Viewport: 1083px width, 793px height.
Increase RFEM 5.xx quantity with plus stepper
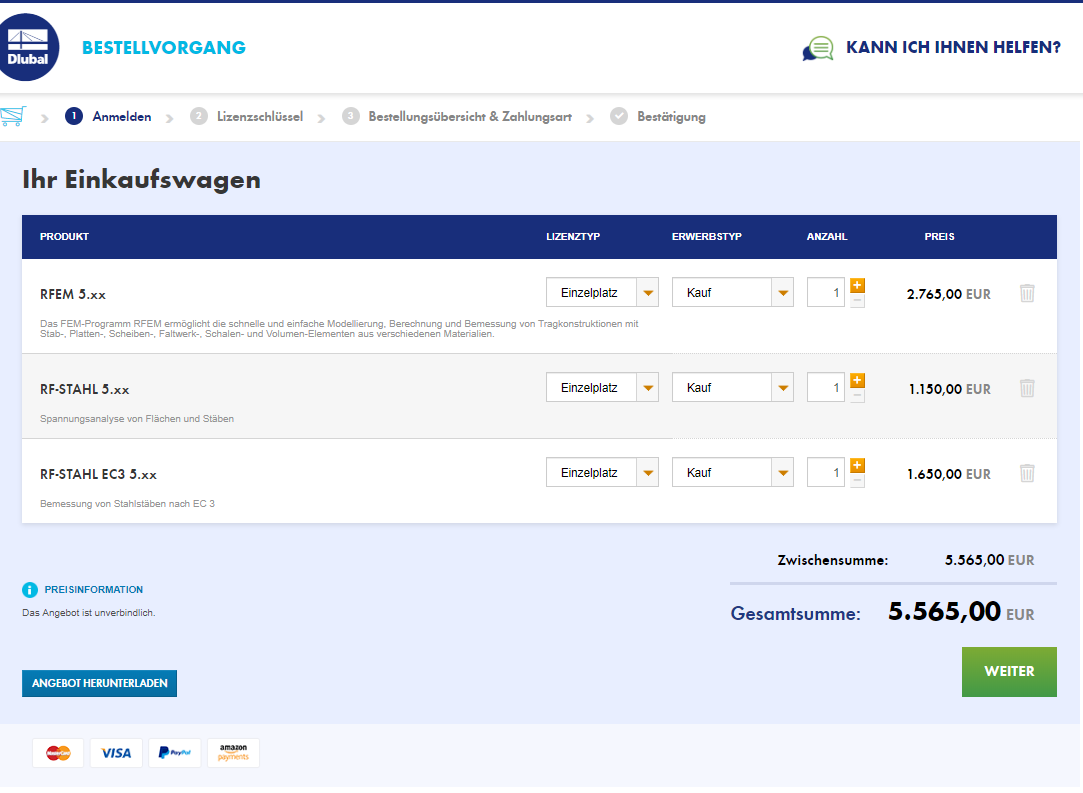pos(857,285)
